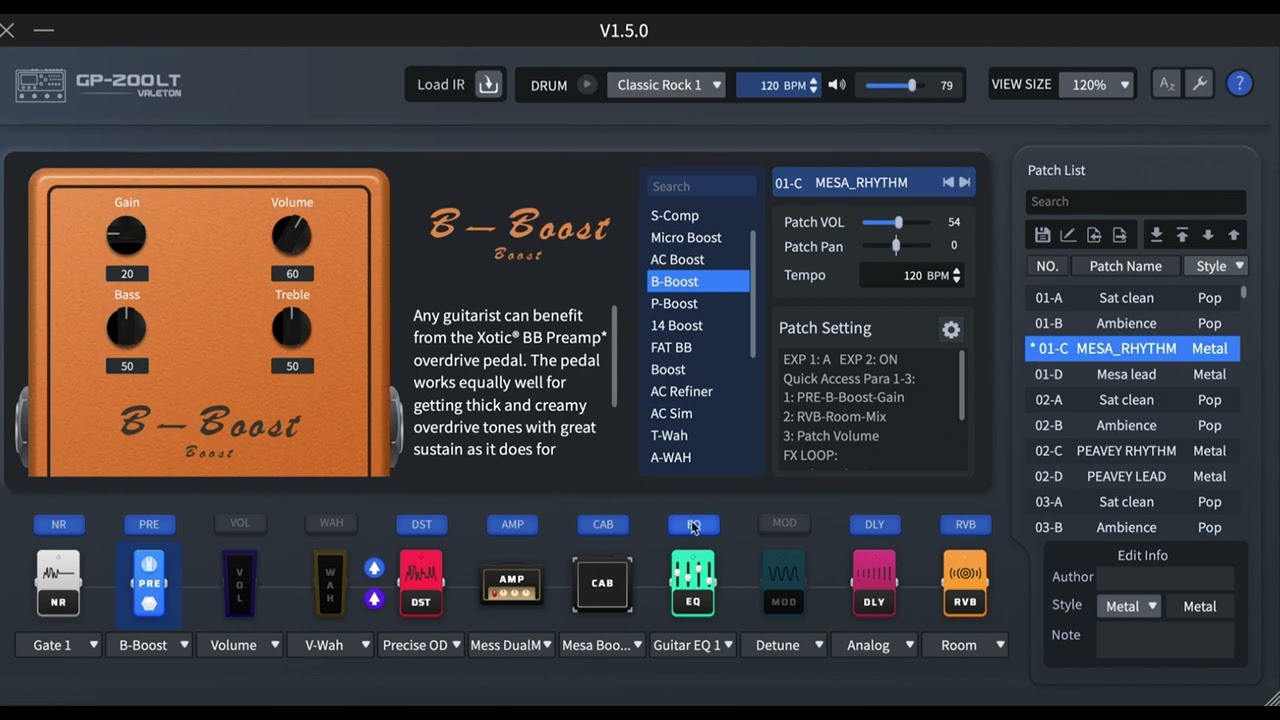The image size is (1280, 720).
Task: Select the CAB module icon
Action: [602, 583]
